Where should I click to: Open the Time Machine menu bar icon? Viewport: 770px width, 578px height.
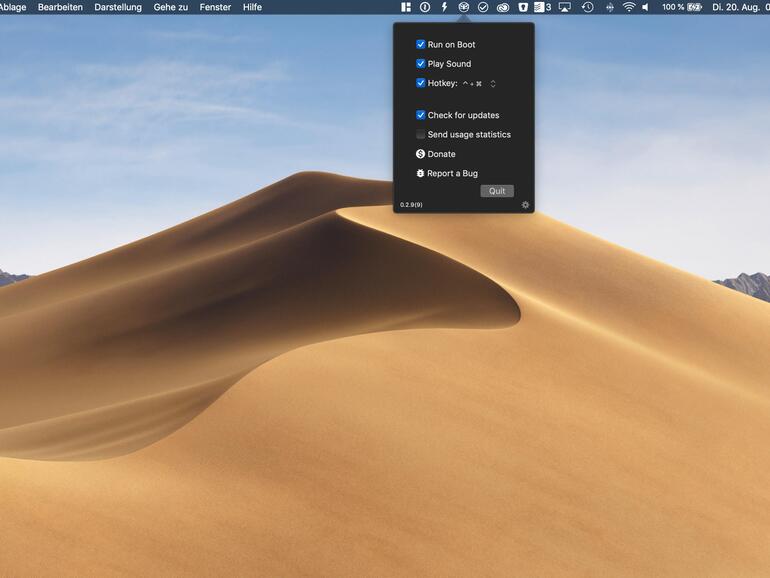[587, 7]
